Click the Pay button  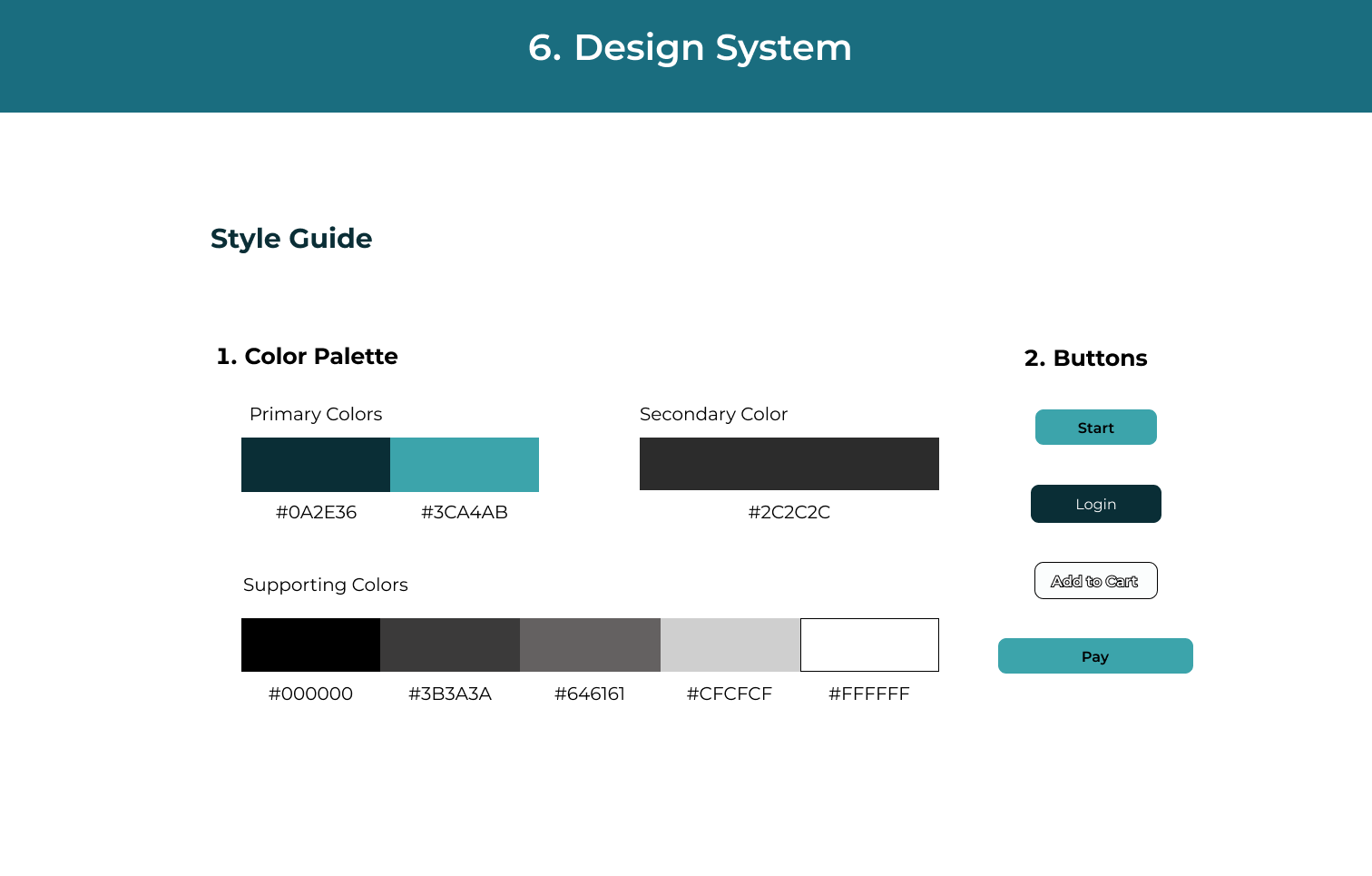(x=1095, y=655)
